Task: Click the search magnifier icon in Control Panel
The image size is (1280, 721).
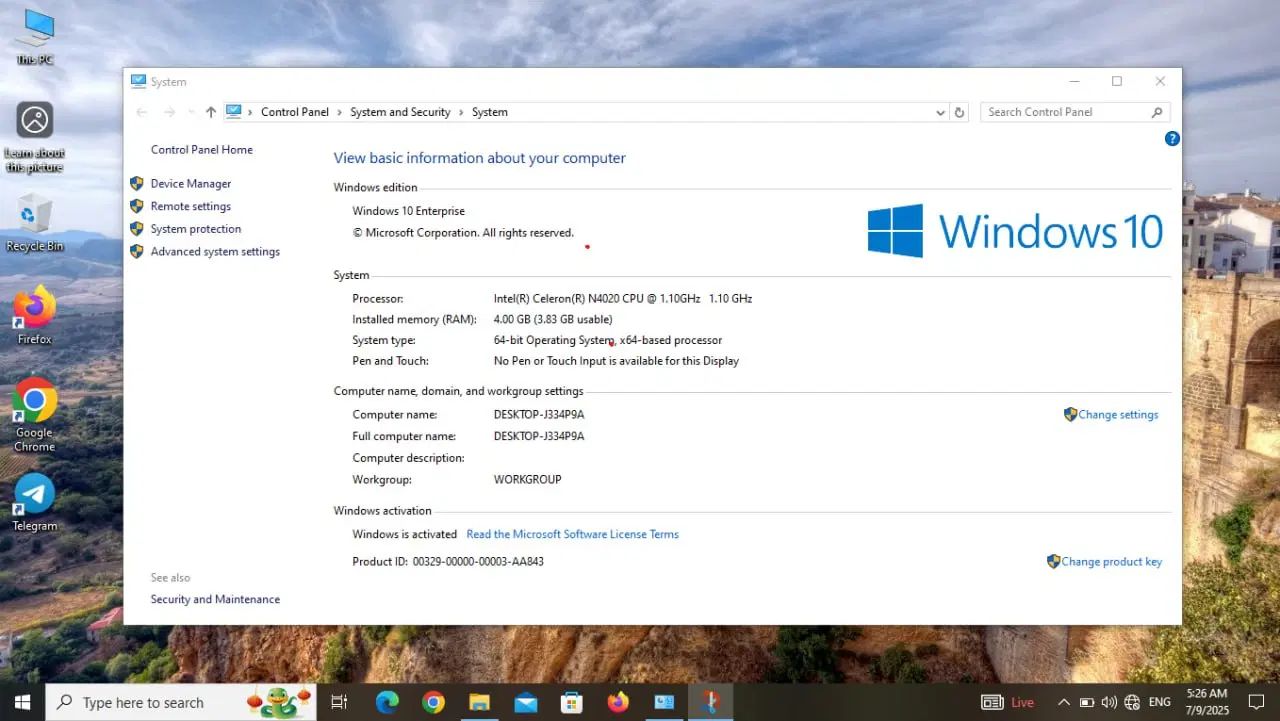Action: click(1158, 113)
